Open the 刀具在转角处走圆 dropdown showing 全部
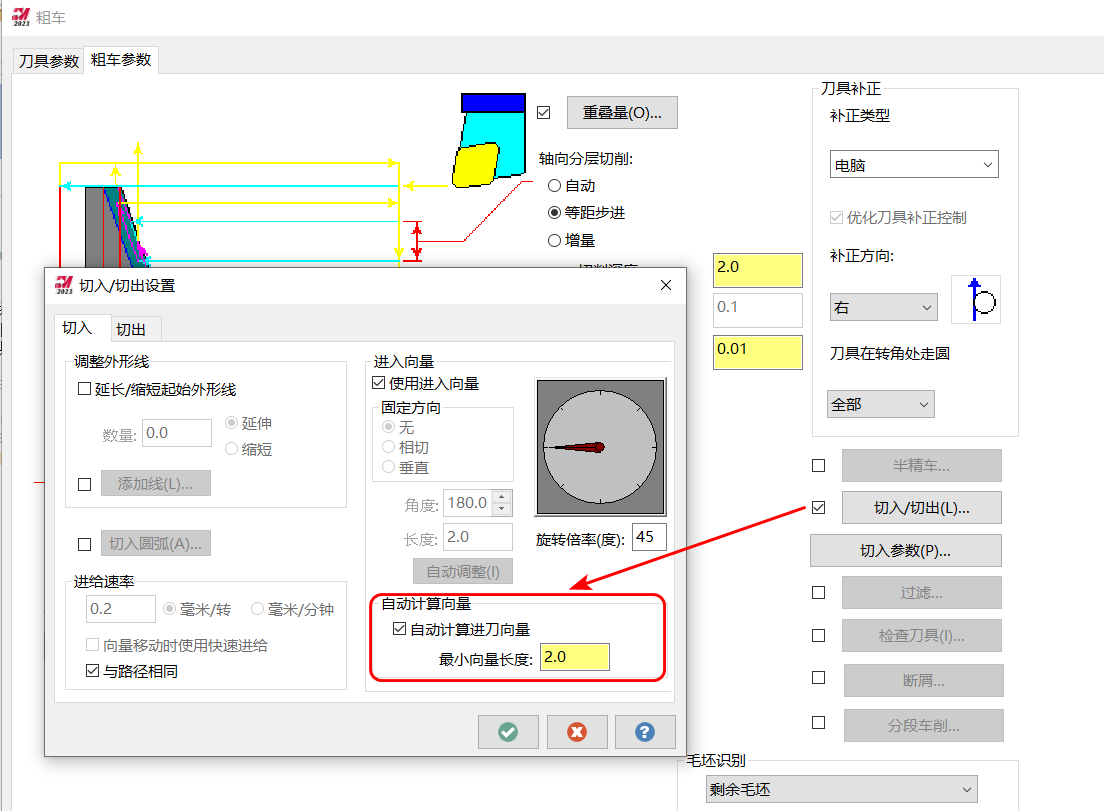This screenshot has height=811, width=1104. click(x=881, y=404)
